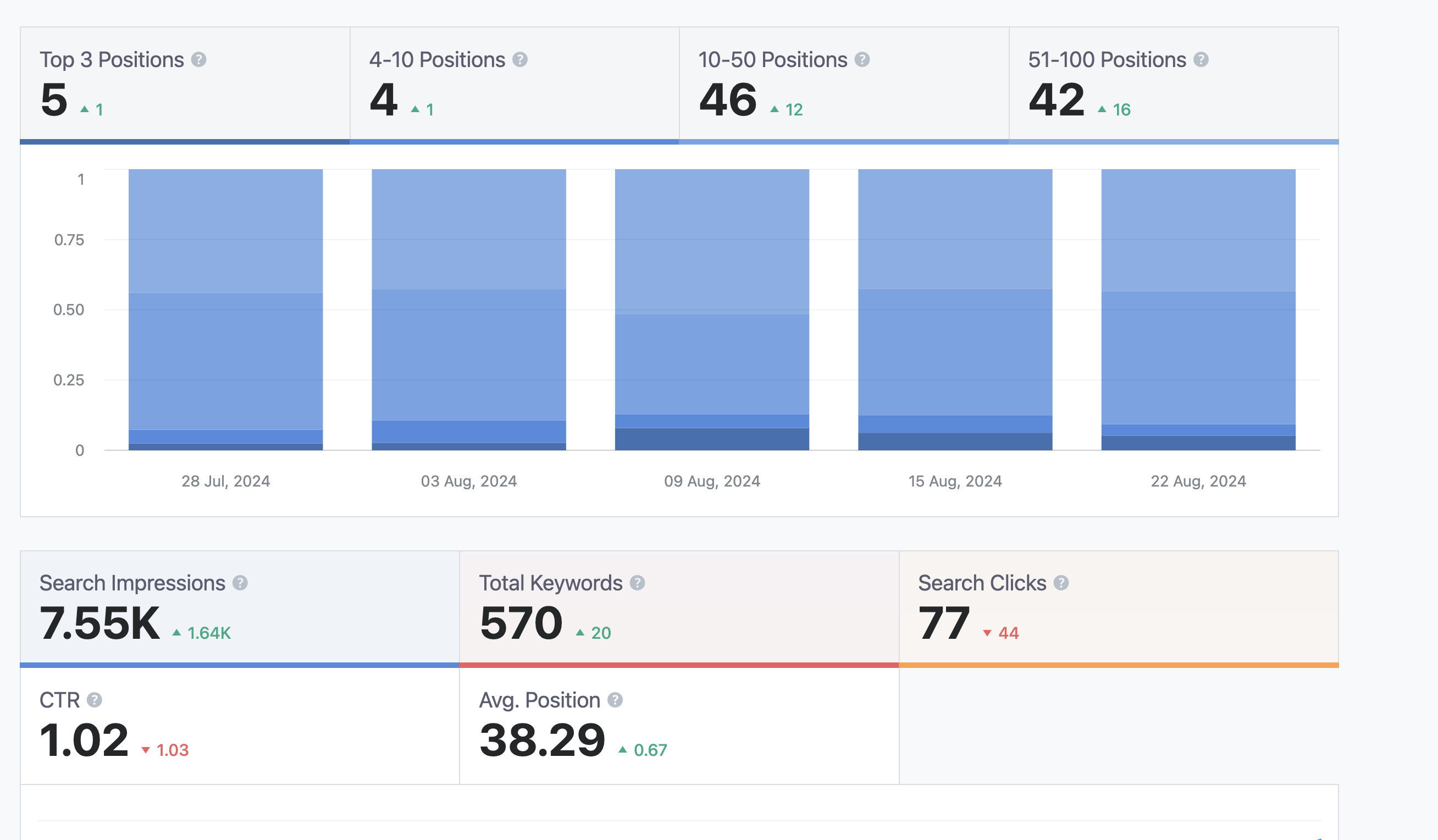The image size is (1438, 840).
Task: Open the CTR help icon
Action: click(x=95, y=700)
